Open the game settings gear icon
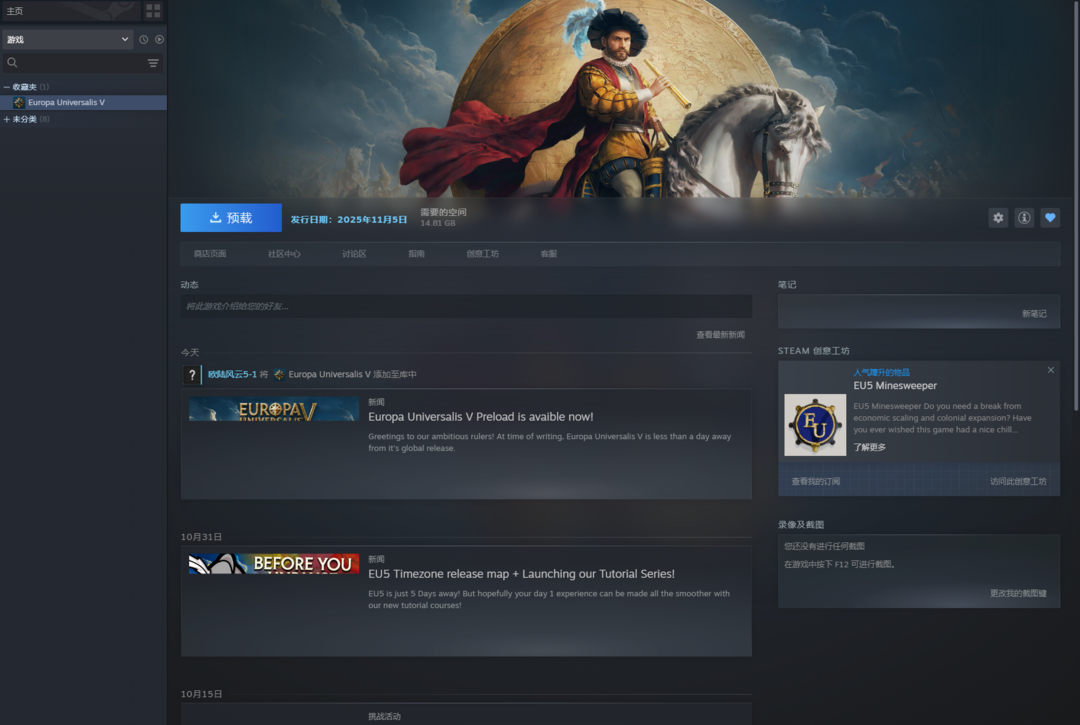The height and width of the screenshot is (725, 1080). [x=998, y=218]
